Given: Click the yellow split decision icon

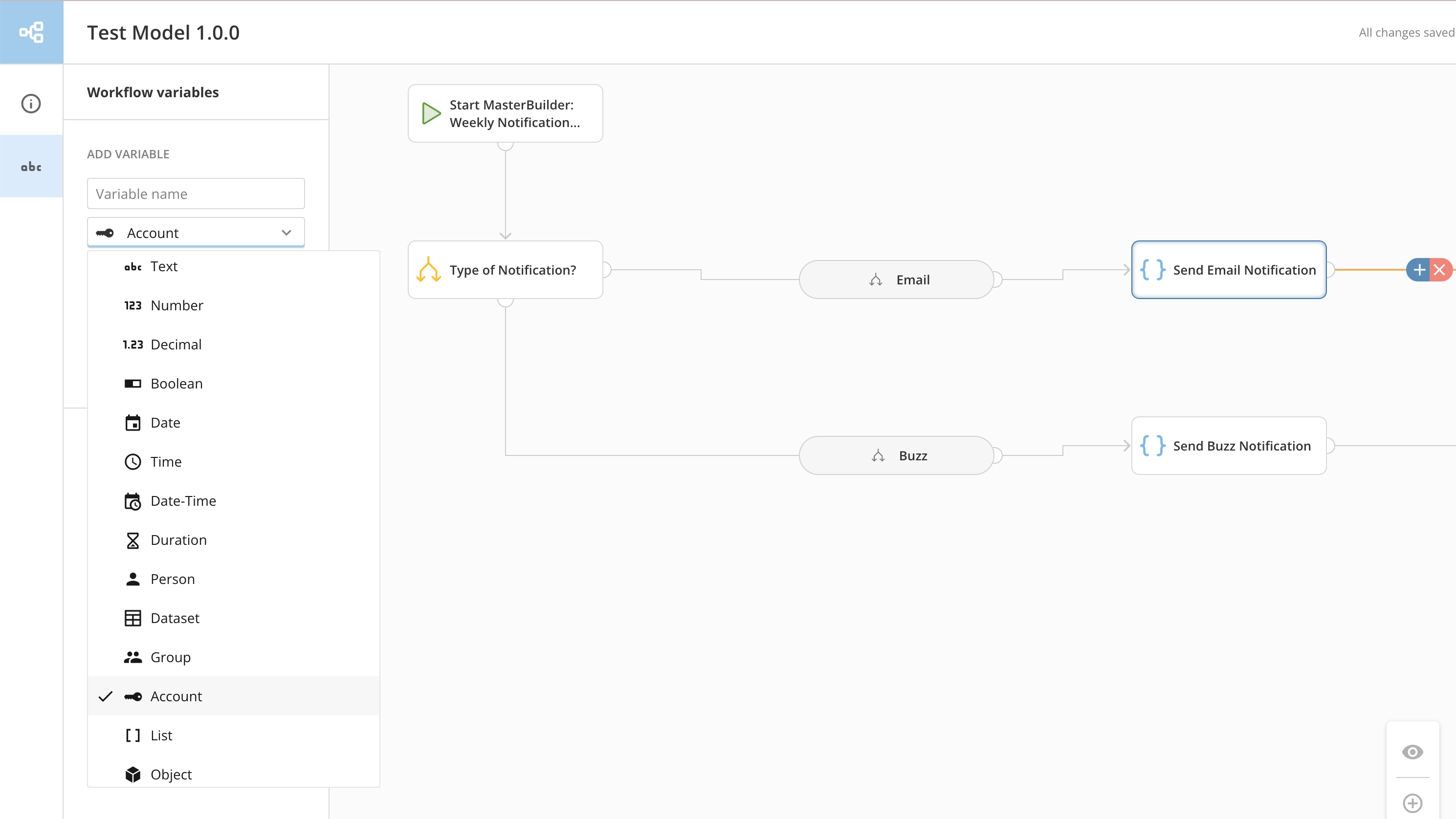Looking at the screenshot, I should [428, 270].
